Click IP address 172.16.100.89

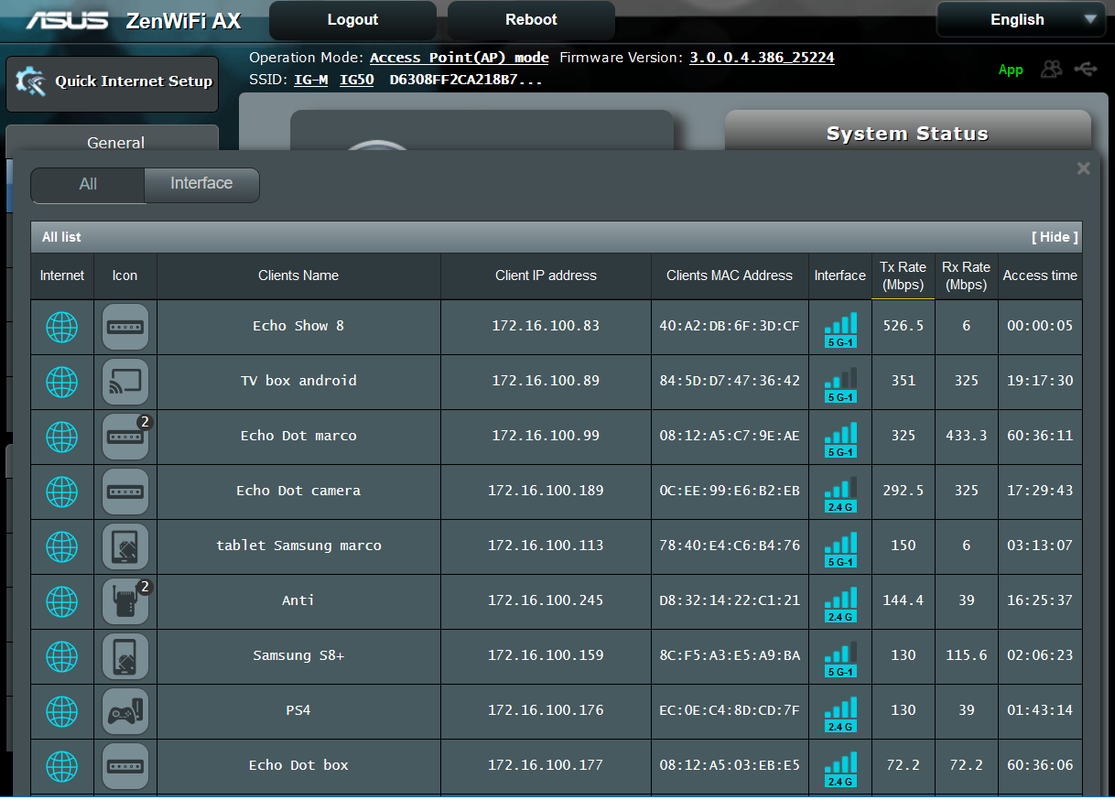pos(546,380)
